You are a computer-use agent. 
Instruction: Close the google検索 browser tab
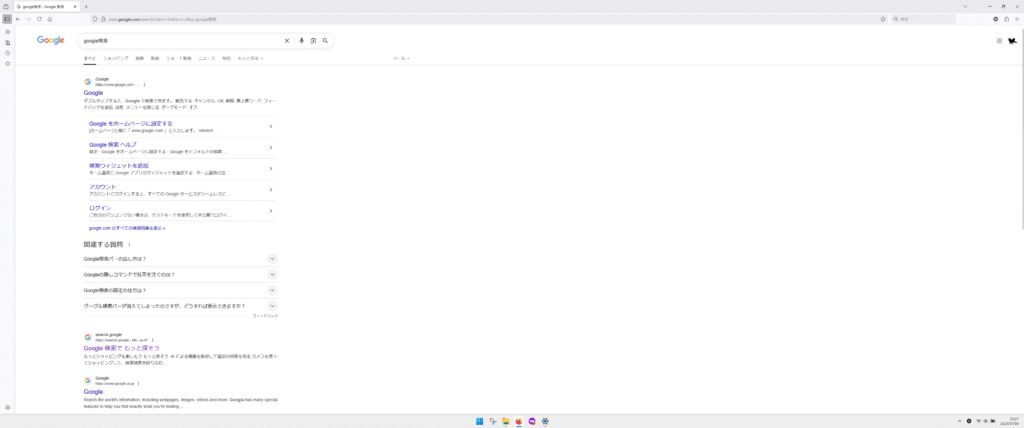(75, 7)
